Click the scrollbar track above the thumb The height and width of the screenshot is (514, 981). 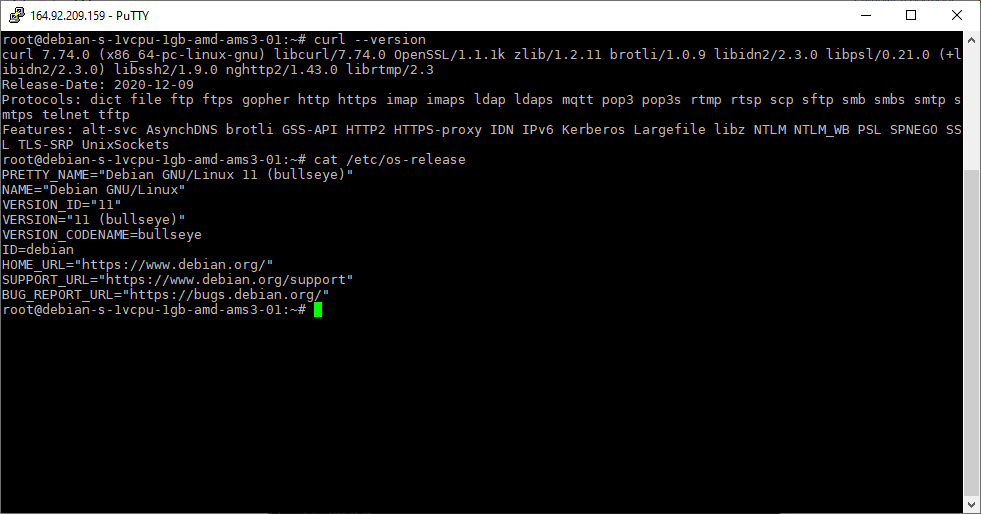click(x=971, y=108)
